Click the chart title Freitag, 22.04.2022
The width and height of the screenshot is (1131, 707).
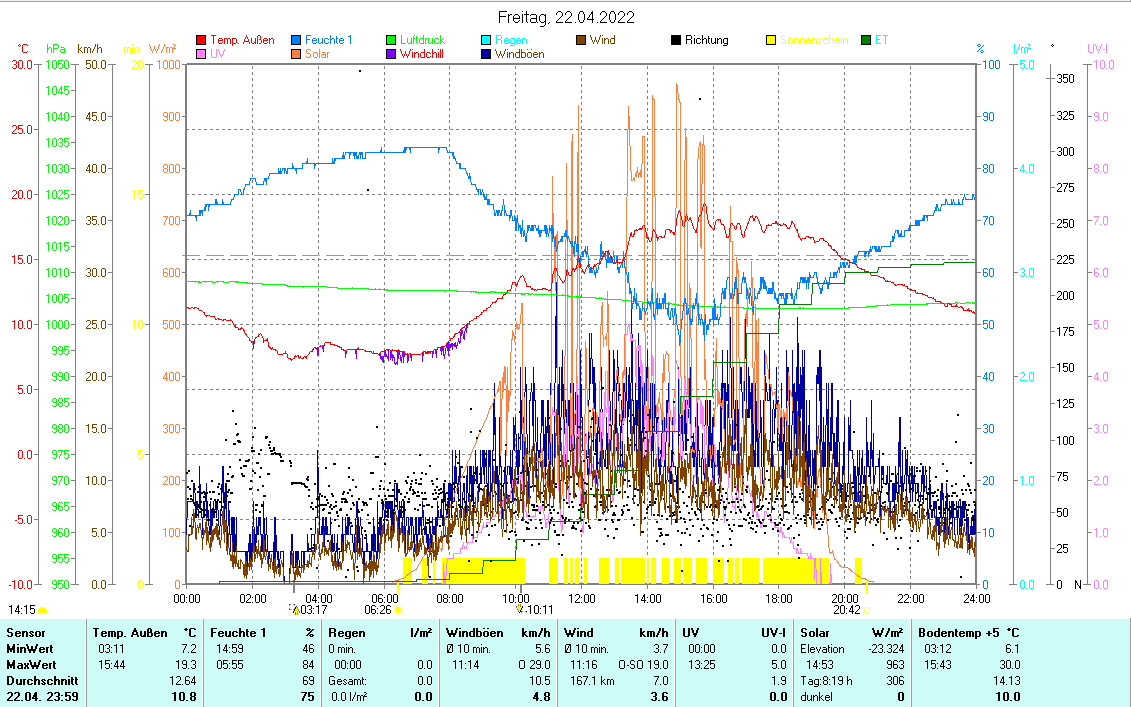point(566,17)
